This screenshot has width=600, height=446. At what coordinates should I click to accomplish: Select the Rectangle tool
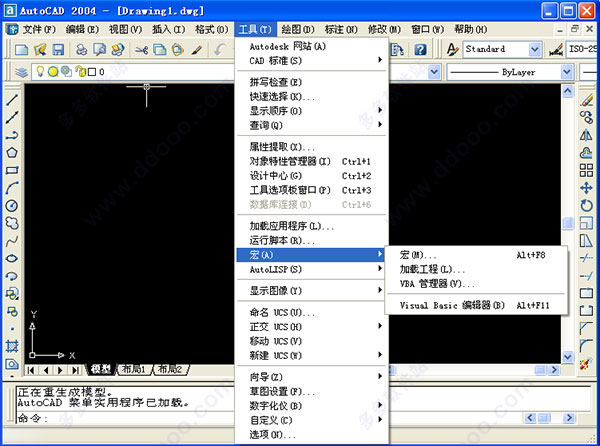11,170
